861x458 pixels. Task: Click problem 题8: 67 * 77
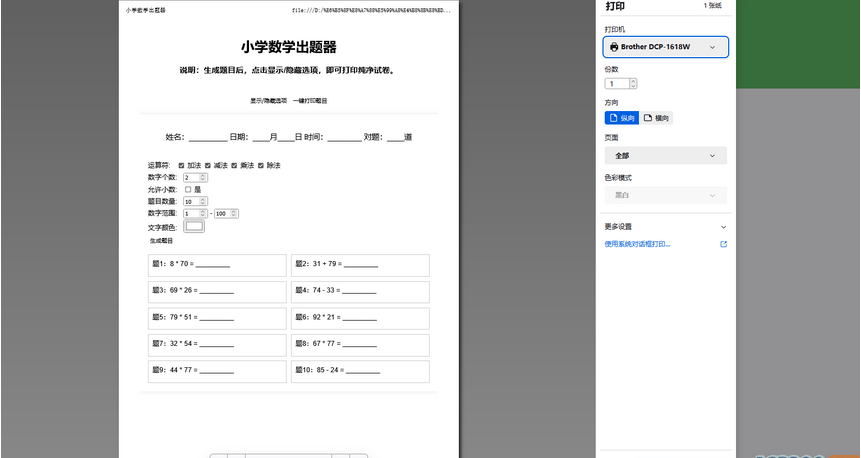360,345
